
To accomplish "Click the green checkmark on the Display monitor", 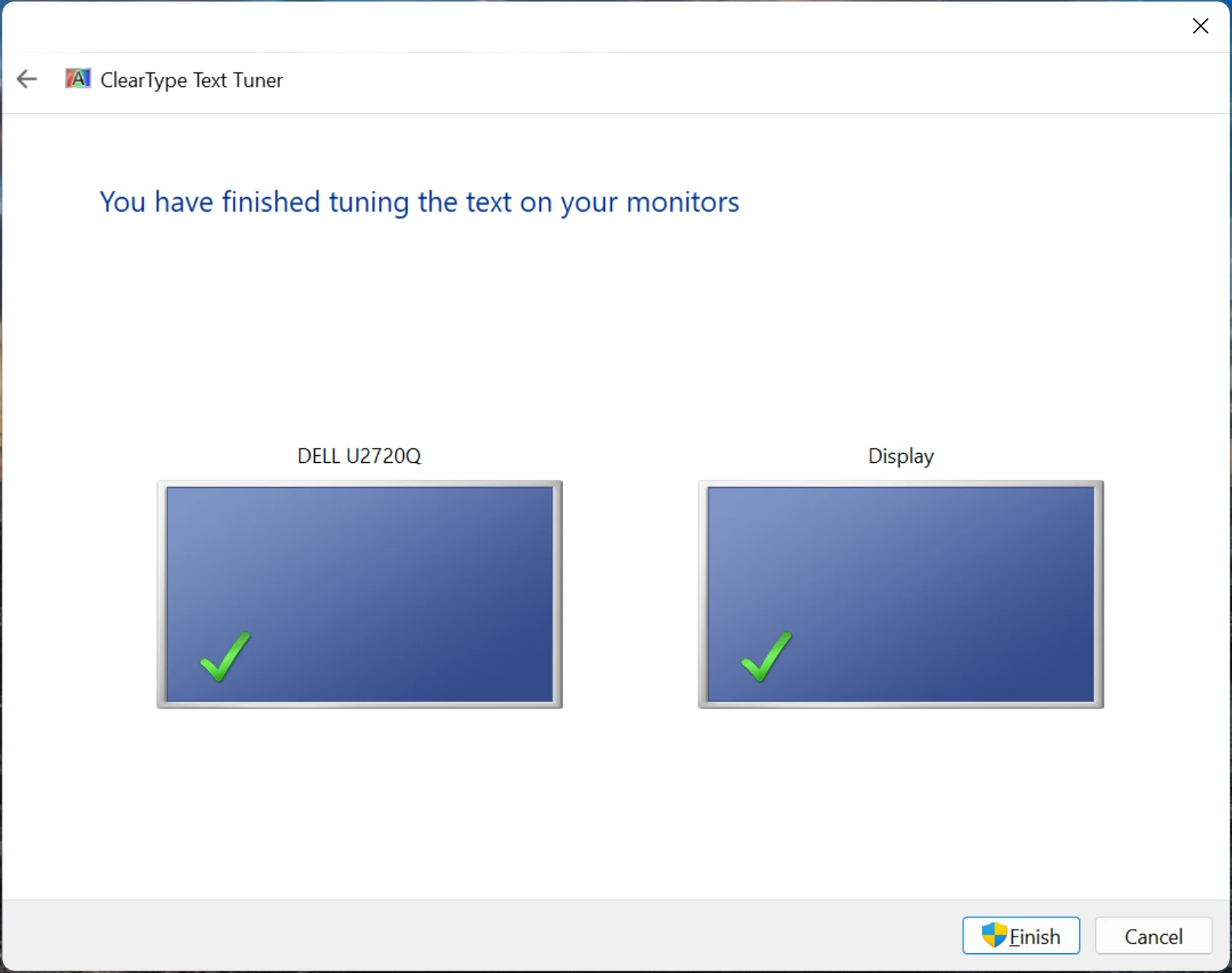I will coord(765,656).
